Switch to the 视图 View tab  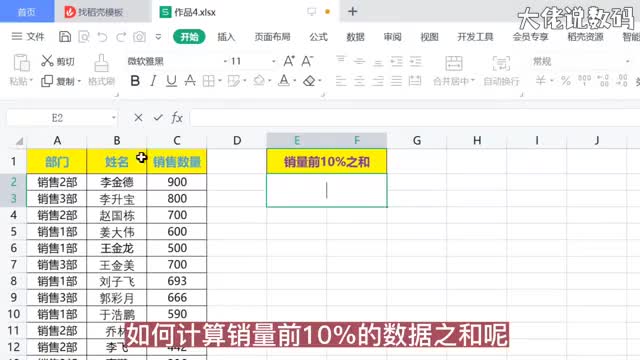point(429,37)
